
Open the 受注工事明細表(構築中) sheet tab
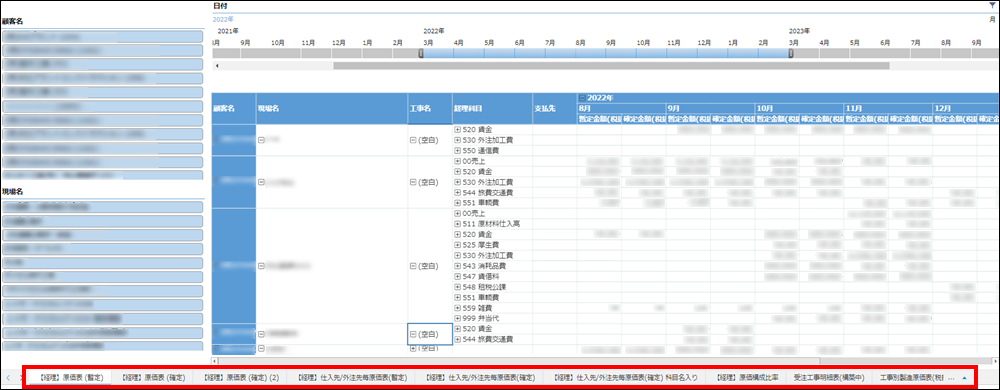pos(825,377)
